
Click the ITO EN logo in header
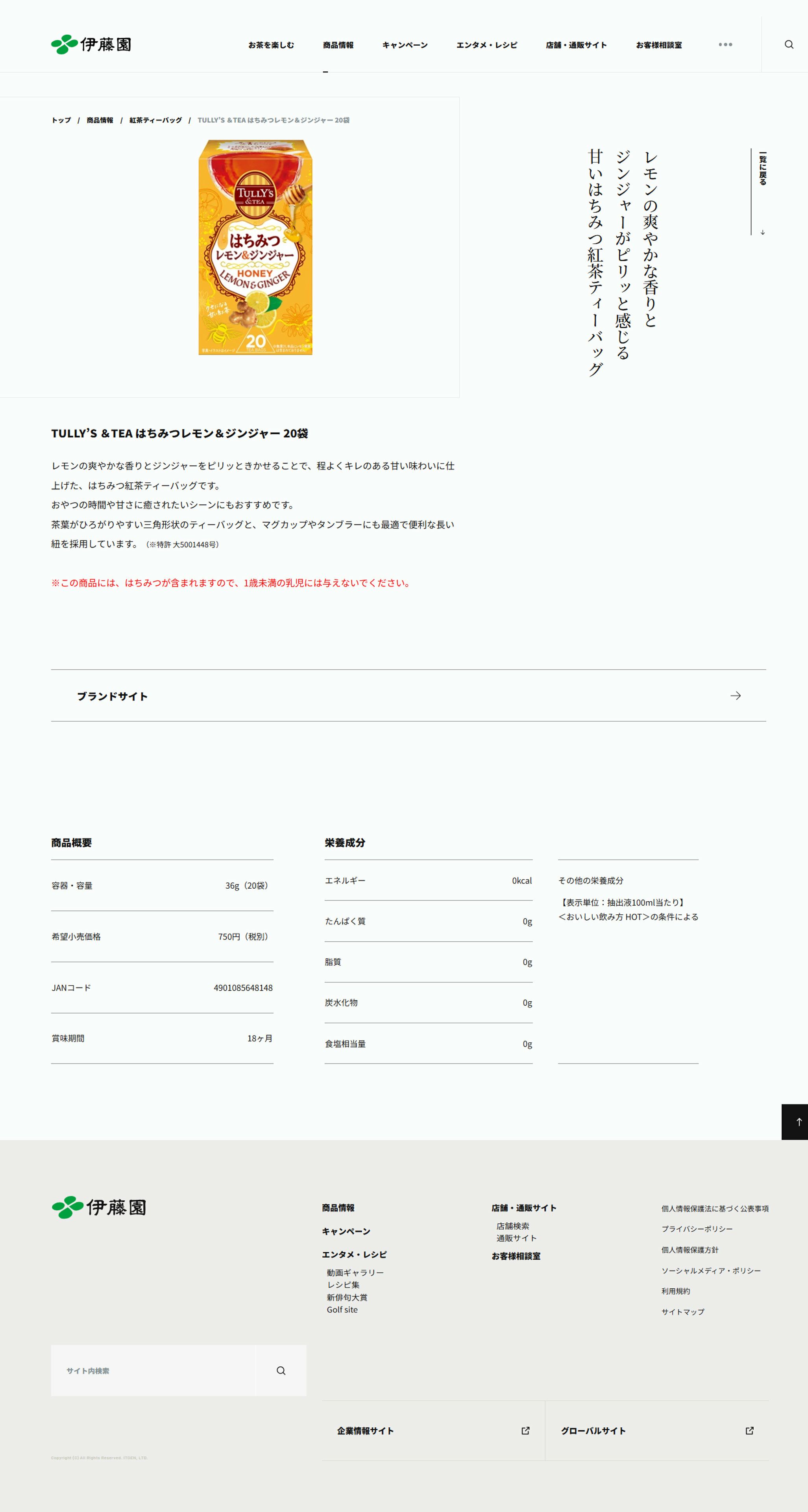tap(91, 44)
